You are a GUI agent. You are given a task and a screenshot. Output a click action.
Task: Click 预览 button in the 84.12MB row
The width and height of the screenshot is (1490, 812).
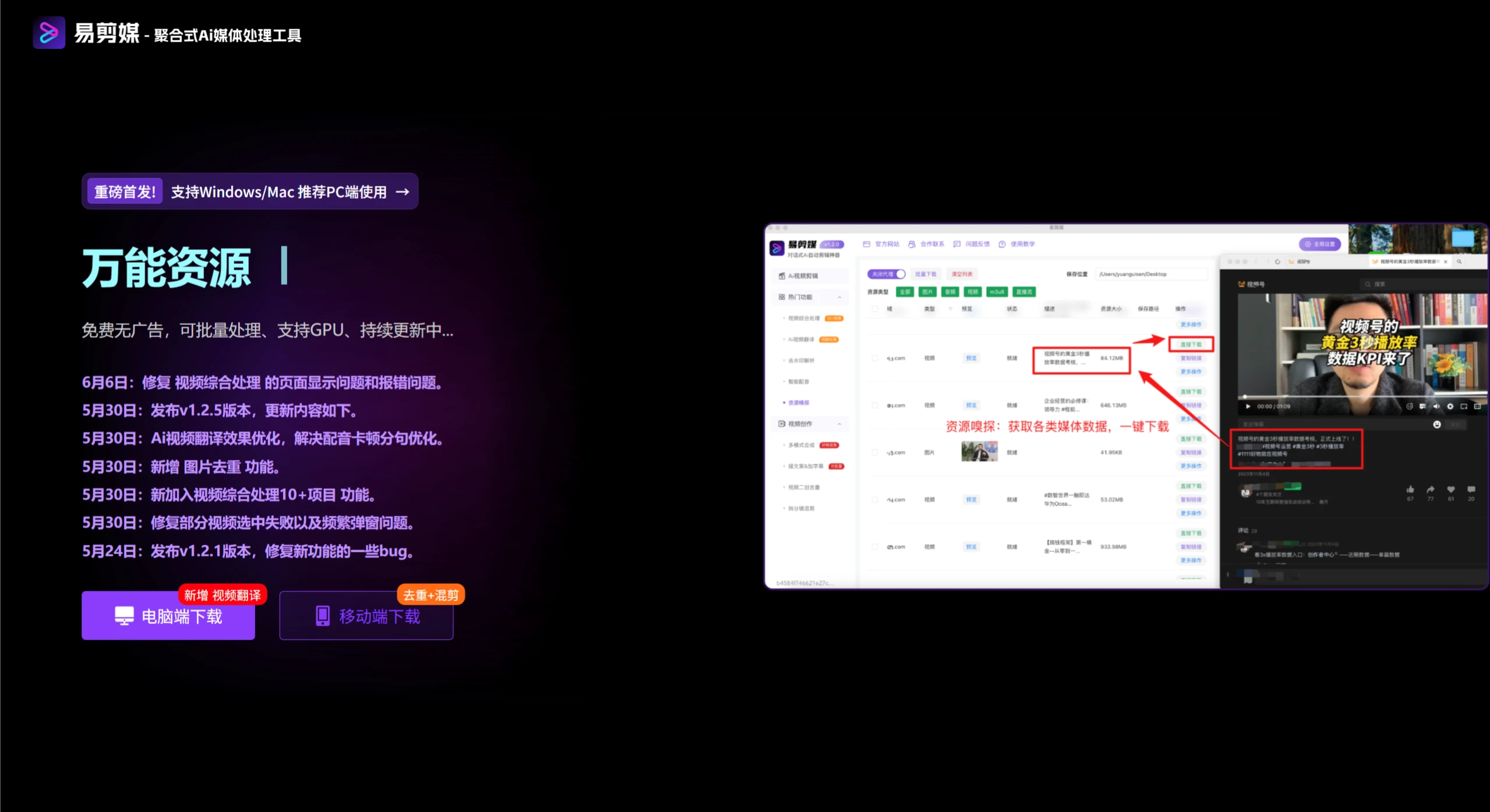[971, 358]
